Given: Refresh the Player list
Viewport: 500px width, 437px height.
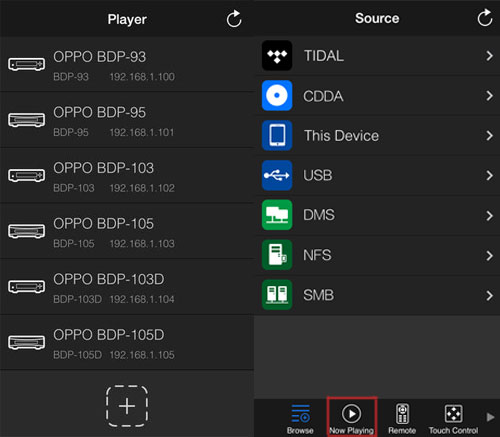Looking at the screenshot, I should (x=234, y=19).
